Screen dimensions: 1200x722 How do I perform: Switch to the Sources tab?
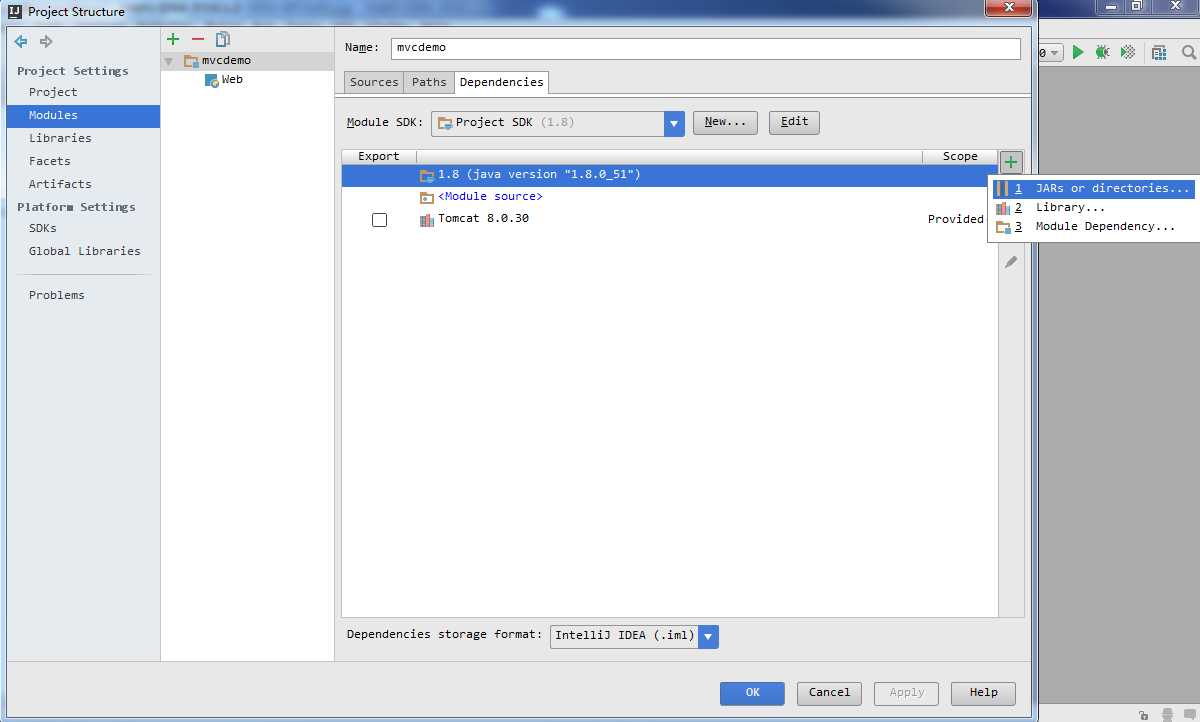(x=374, y=82)
